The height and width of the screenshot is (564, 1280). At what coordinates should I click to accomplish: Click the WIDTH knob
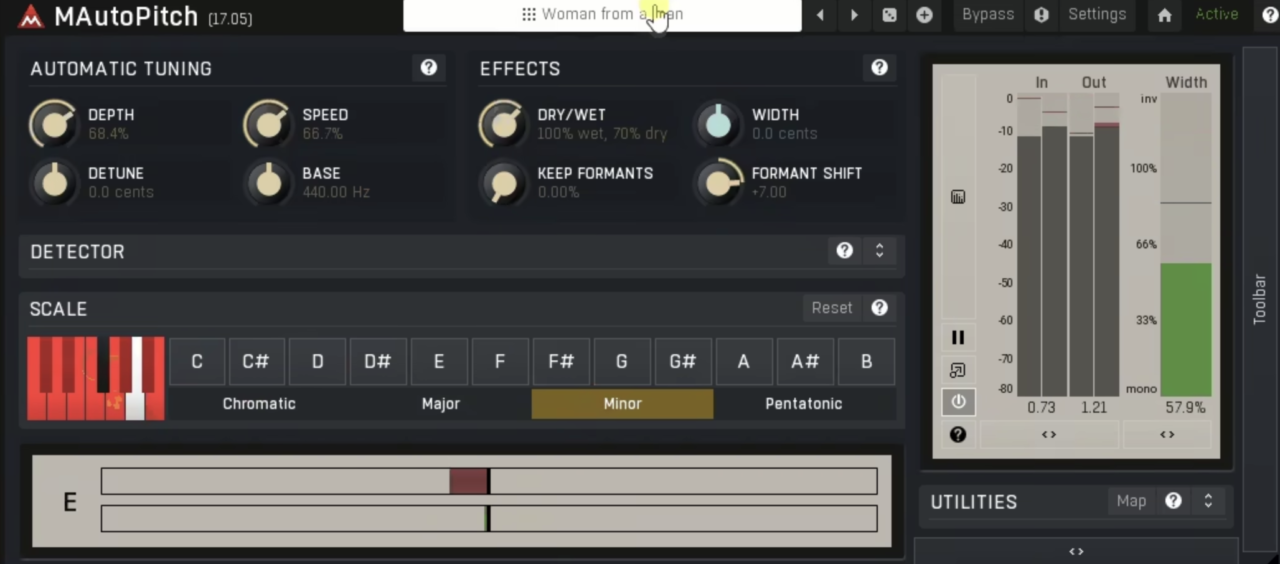(x=718, y=124)
